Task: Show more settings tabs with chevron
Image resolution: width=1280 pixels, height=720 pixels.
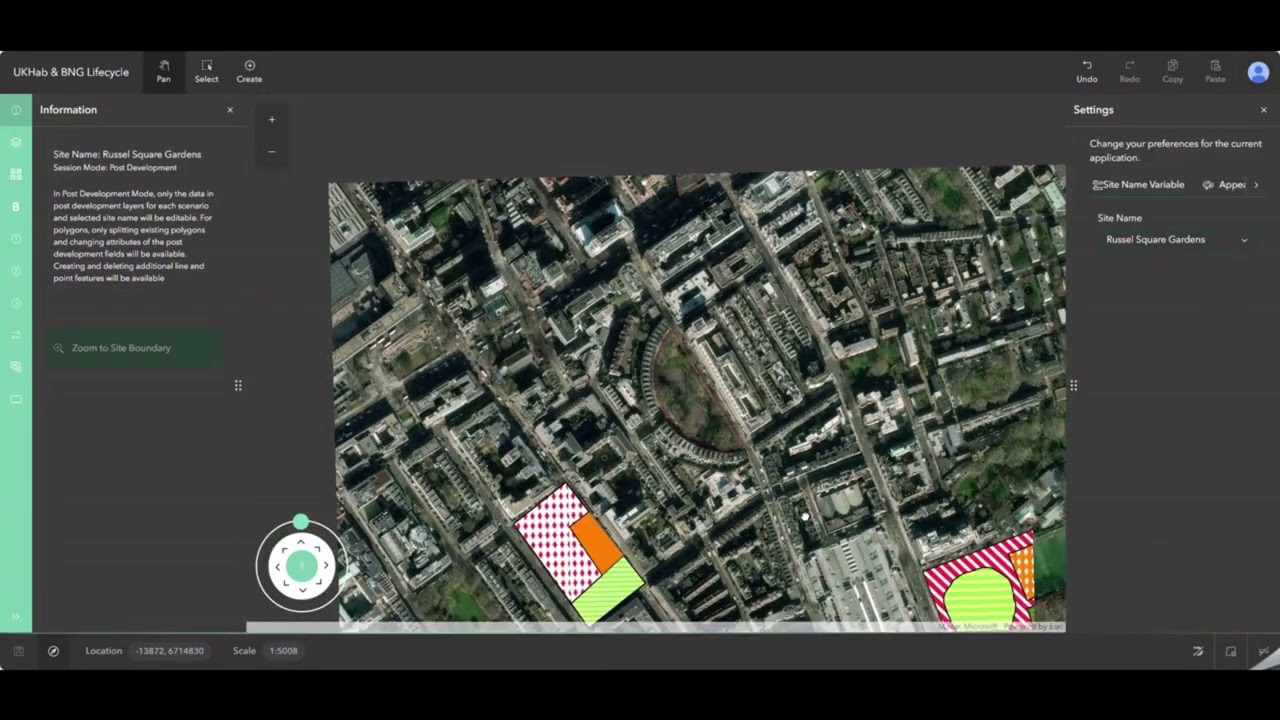Action: coord(1256,185)
